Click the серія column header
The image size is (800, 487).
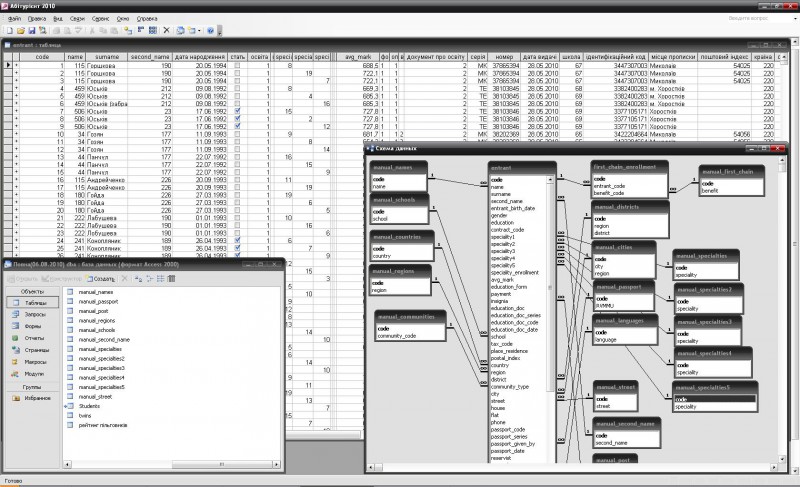click(478, 57)
